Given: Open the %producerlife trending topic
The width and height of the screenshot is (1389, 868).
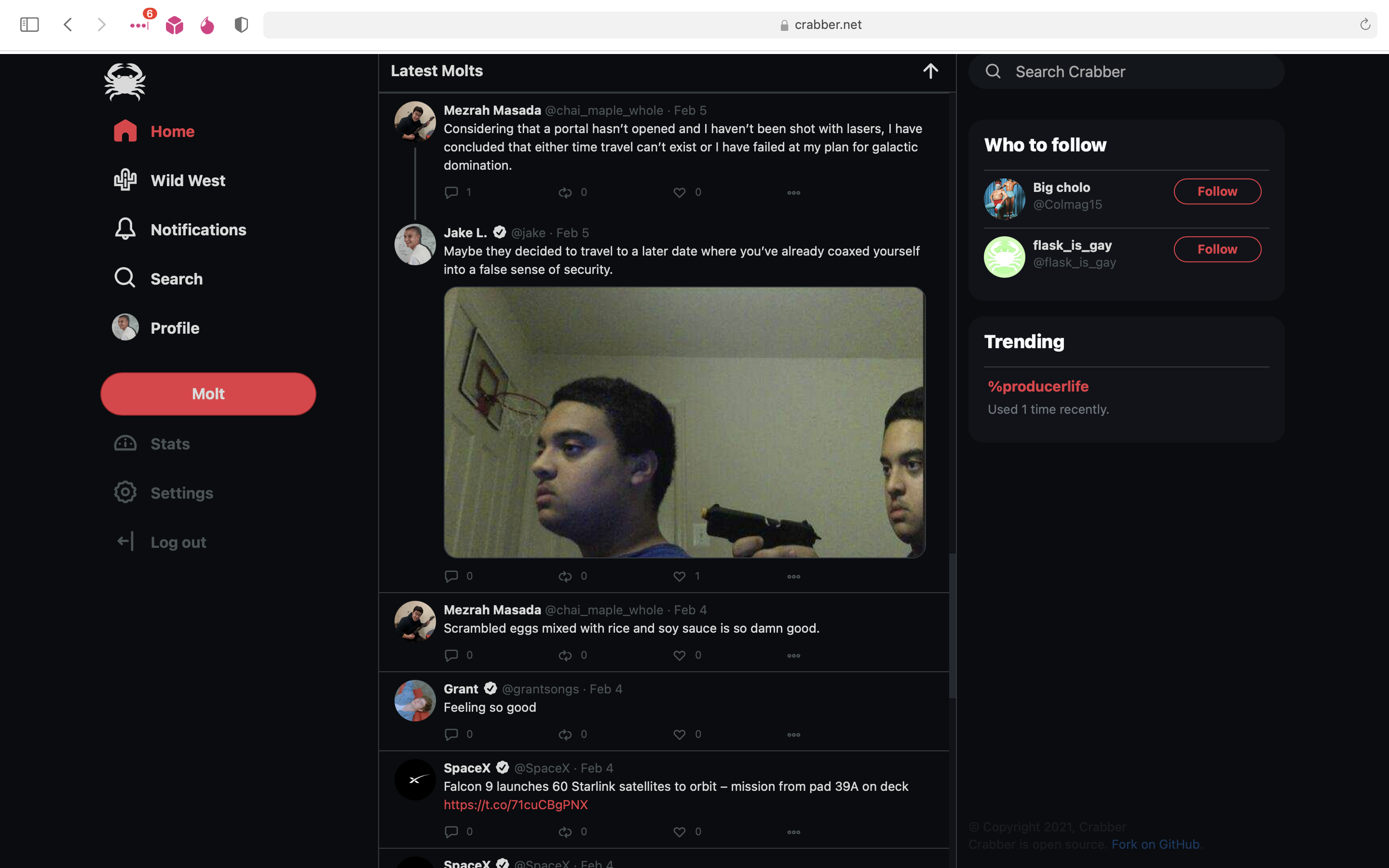Looking at the screenshot, I should click(x=1038, y=386).
